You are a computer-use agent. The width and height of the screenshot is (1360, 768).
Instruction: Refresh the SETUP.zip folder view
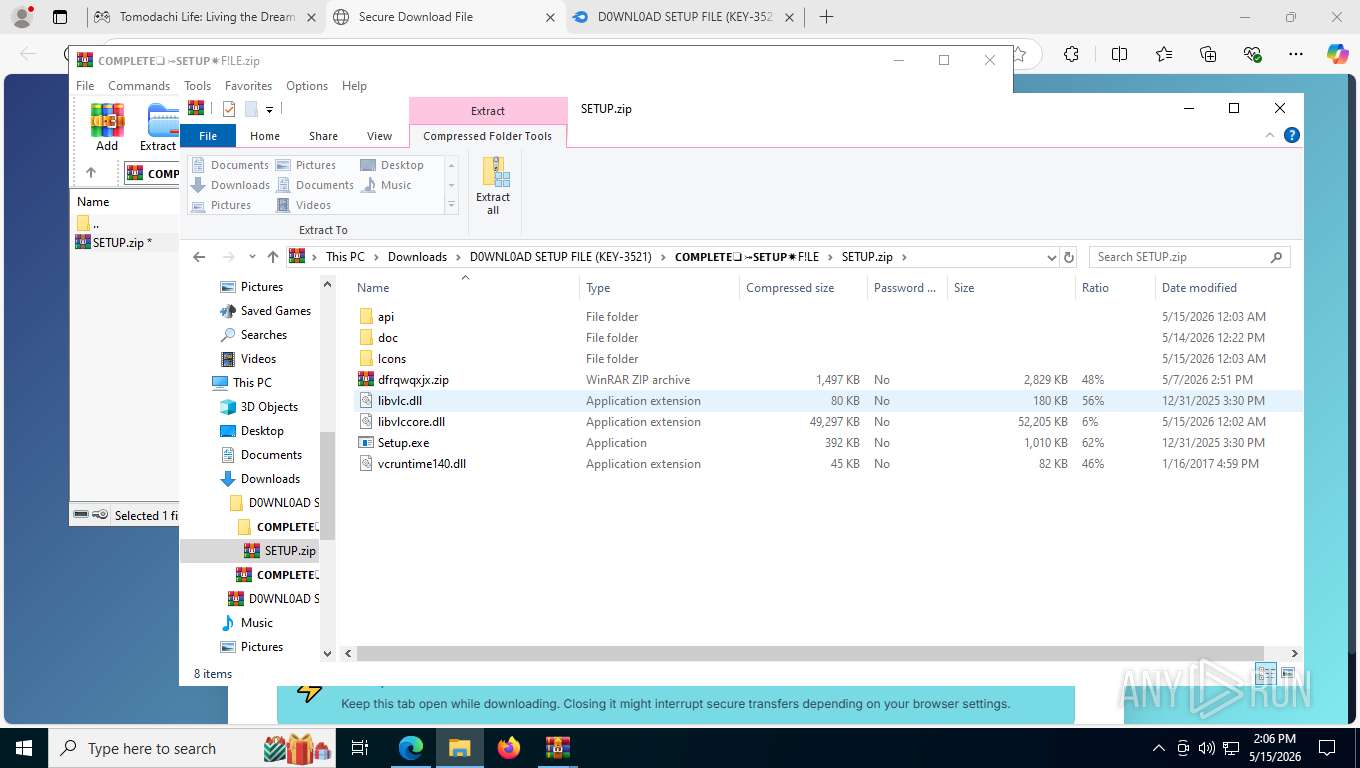tap(1069, 257)
